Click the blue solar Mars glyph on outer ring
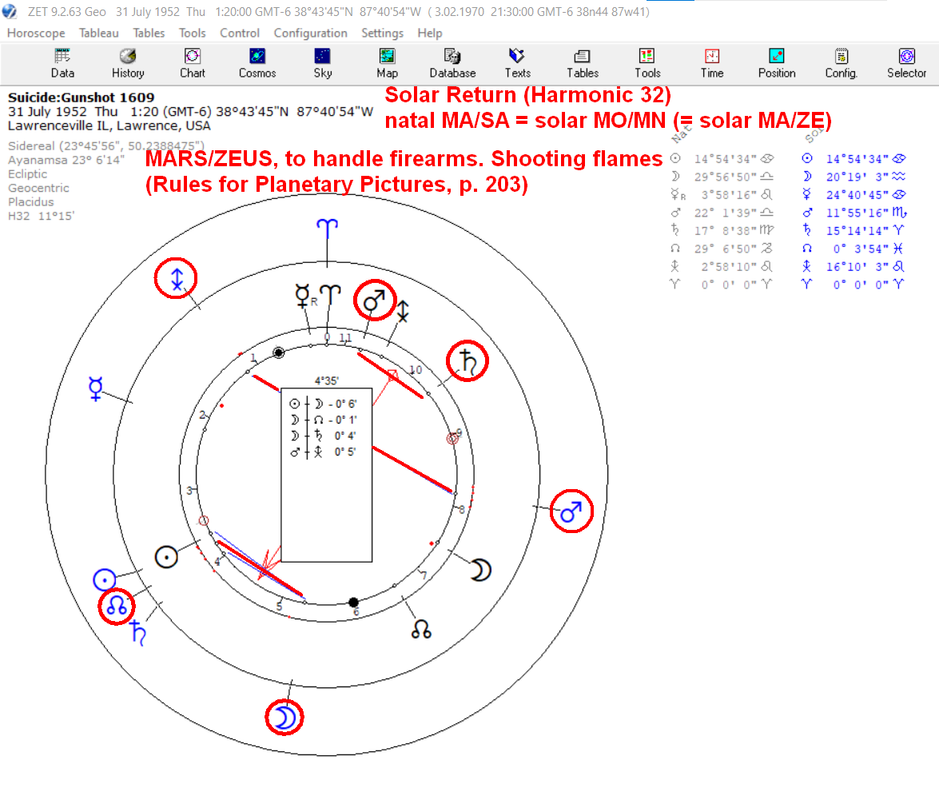 [571, 511]
